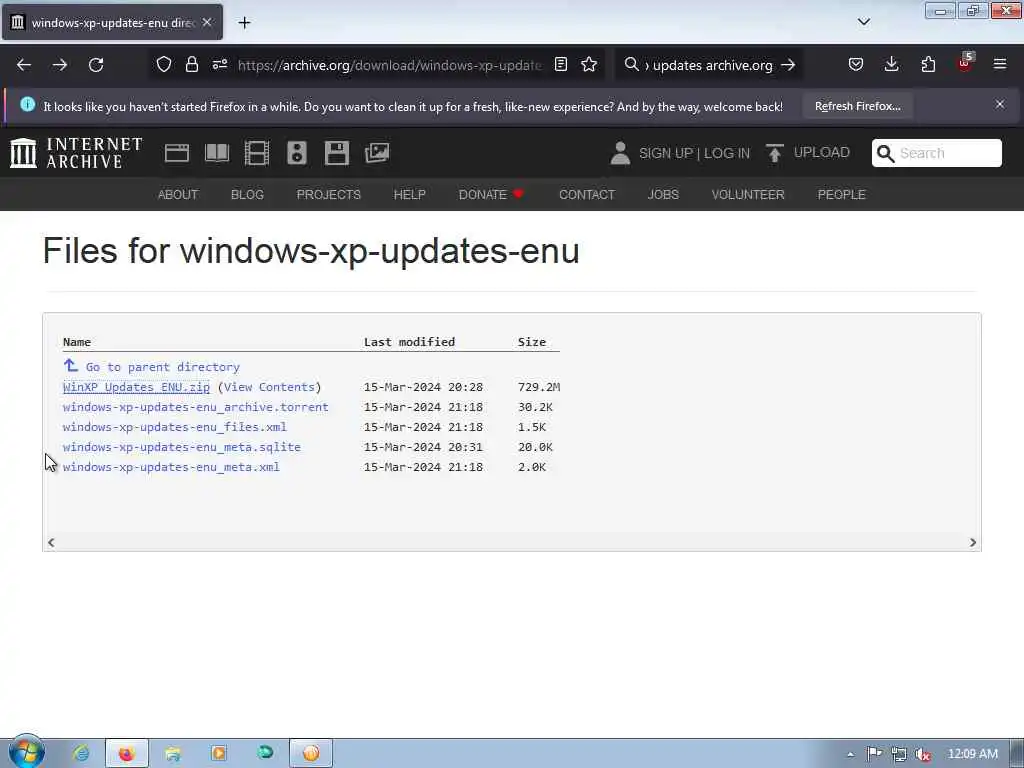Screen dimensions: 1024x768
Task: Launch Internet Explorer from taskbar
Action: pos(81,753)
